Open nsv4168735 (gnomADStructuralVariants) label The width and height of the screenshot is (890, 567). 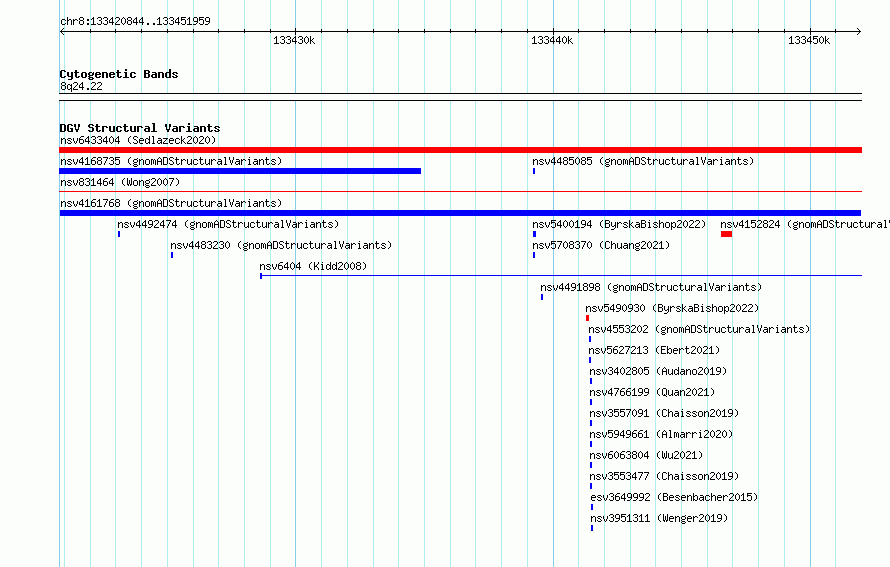point(171,161)
